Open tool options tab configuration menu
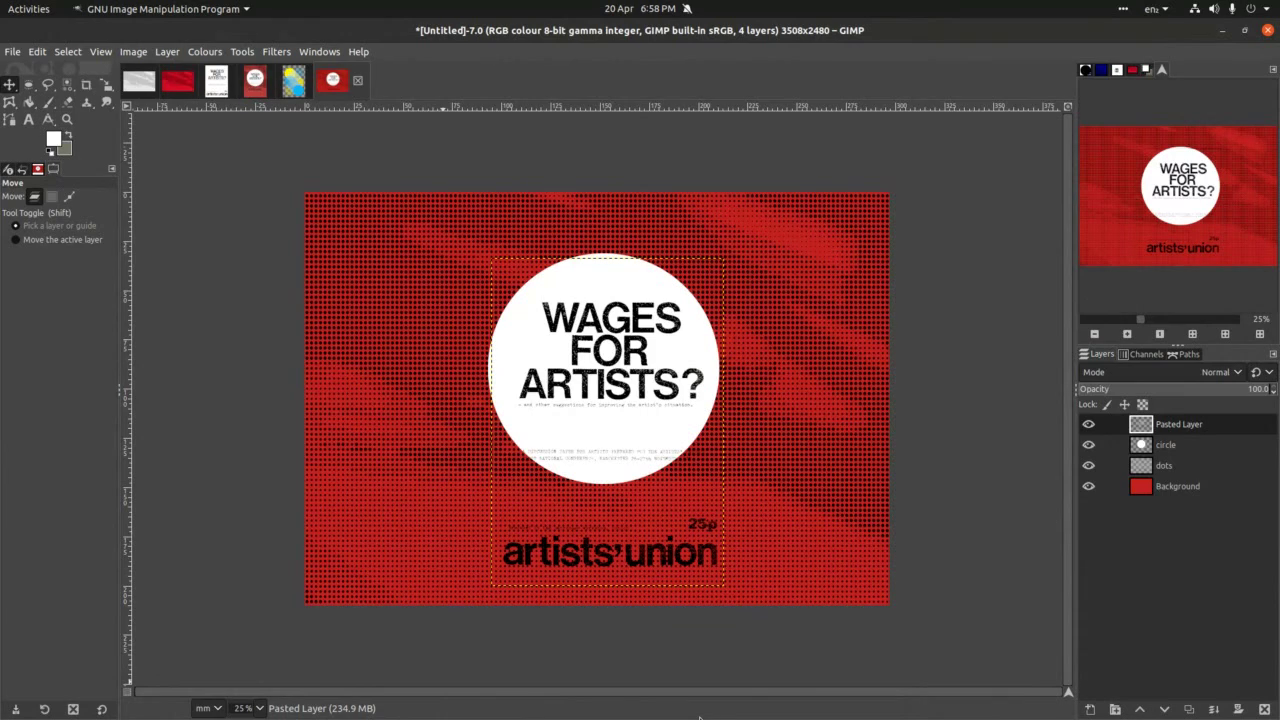Screen dimensions: 1280x720 pyautogui.click(x=112, y=168)
